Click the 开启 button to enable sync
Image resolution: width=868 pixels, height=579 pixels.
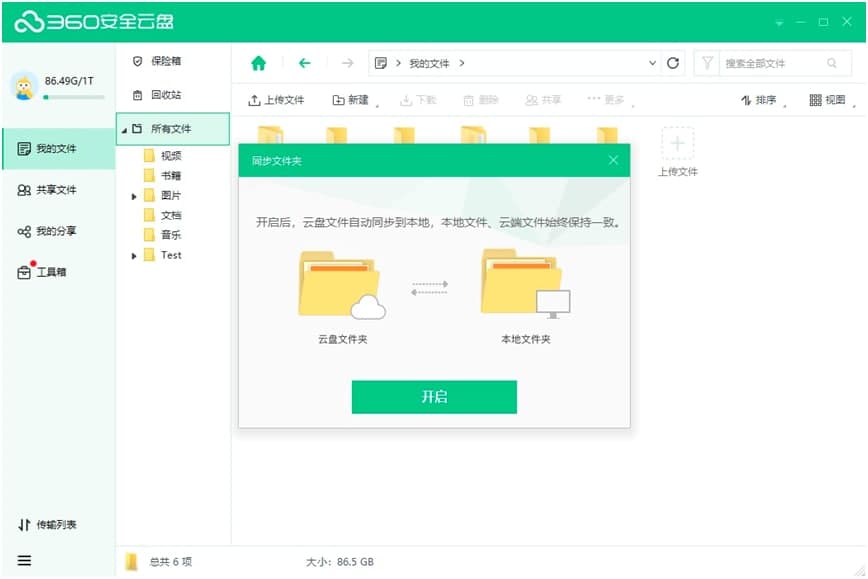click(x=434, y=397)
